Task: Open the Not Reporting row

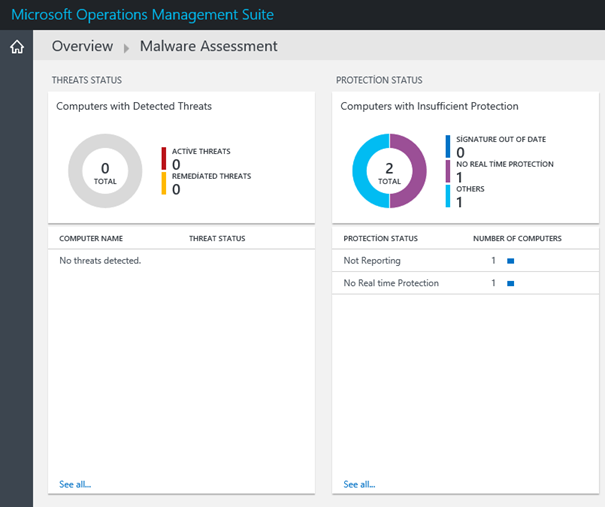Action: click(465, 261)
